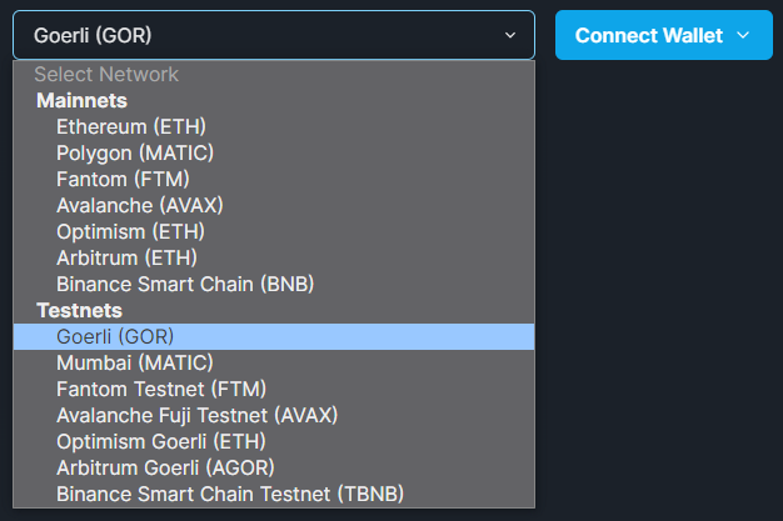Pick Arbitrum (ETH) from the list
This screenshot has height=521, width=783.
(127, 258)
